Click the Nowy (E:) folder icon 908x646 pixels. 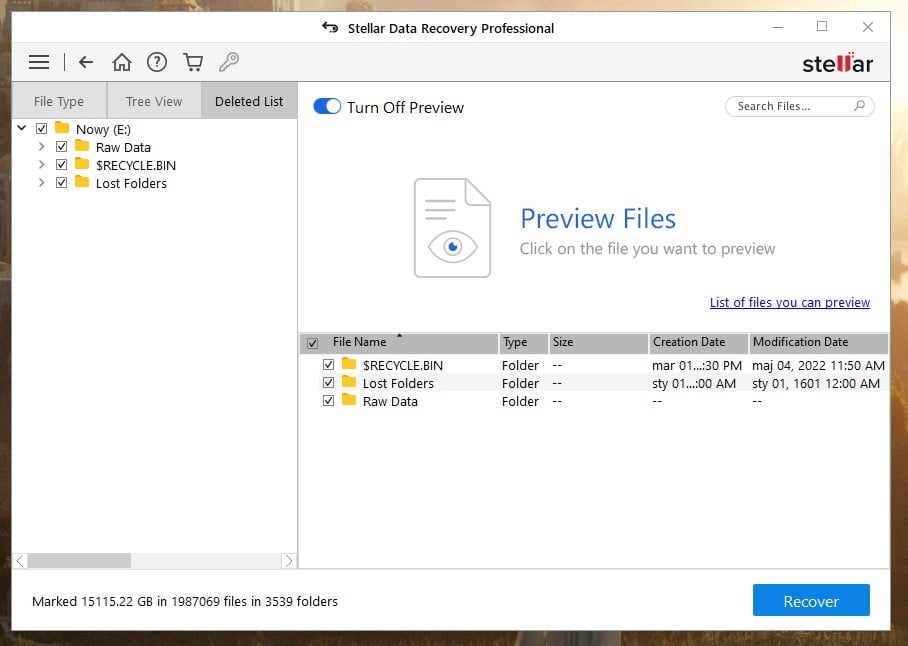[62, 127]
